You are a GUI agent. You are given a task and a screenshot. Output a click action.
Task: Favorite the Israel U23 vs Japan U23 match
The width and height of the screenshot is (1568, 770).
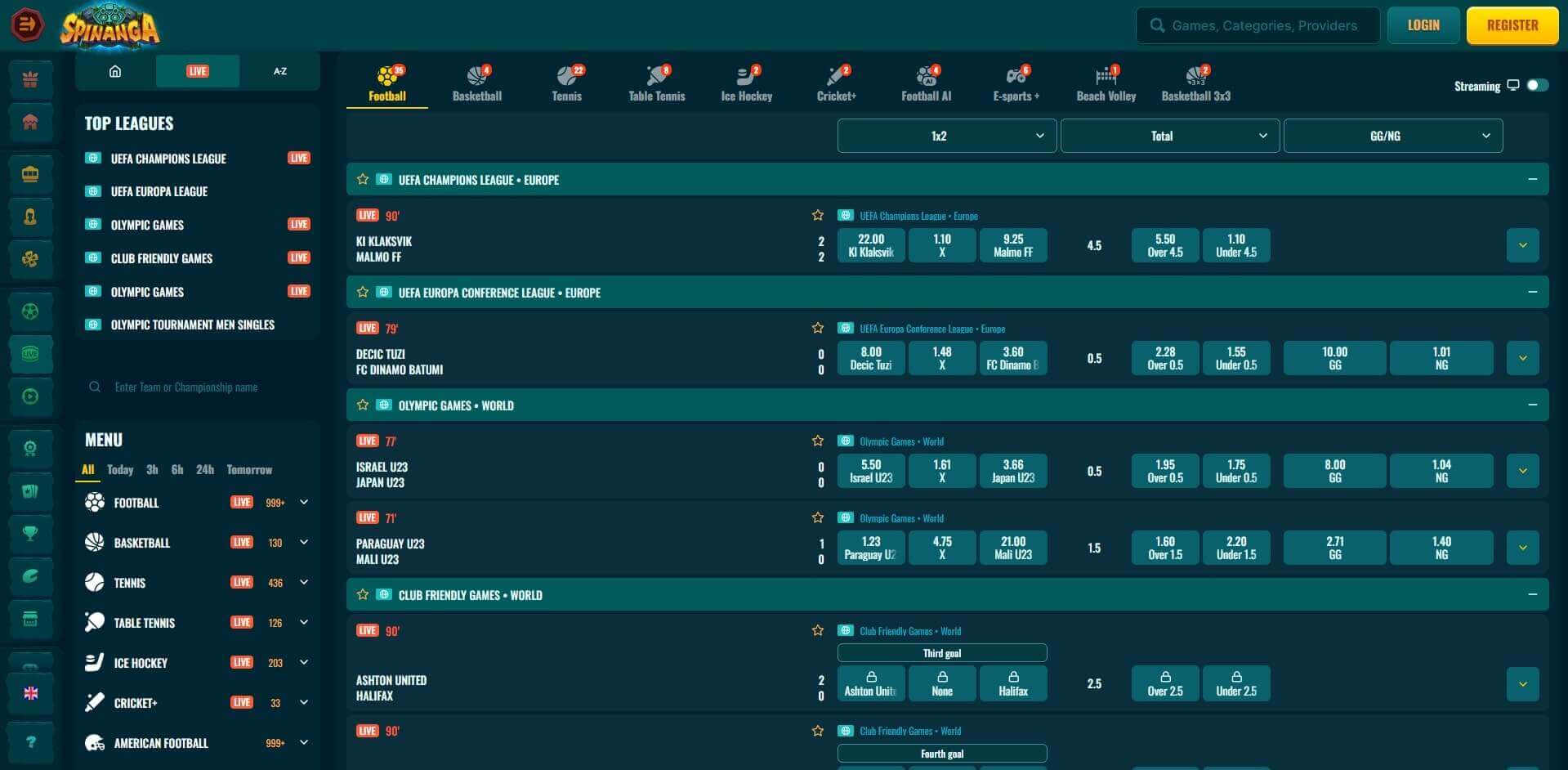pos(817,441)
